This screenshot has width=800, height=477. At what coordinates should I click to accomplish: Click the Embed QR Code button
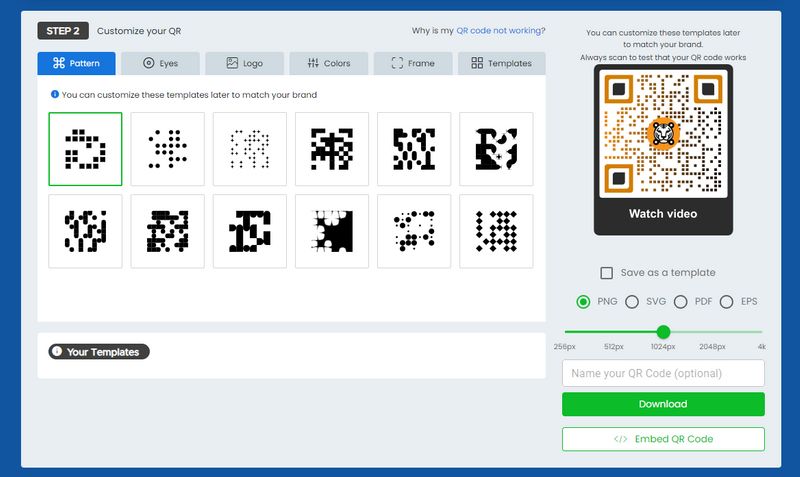663,439
